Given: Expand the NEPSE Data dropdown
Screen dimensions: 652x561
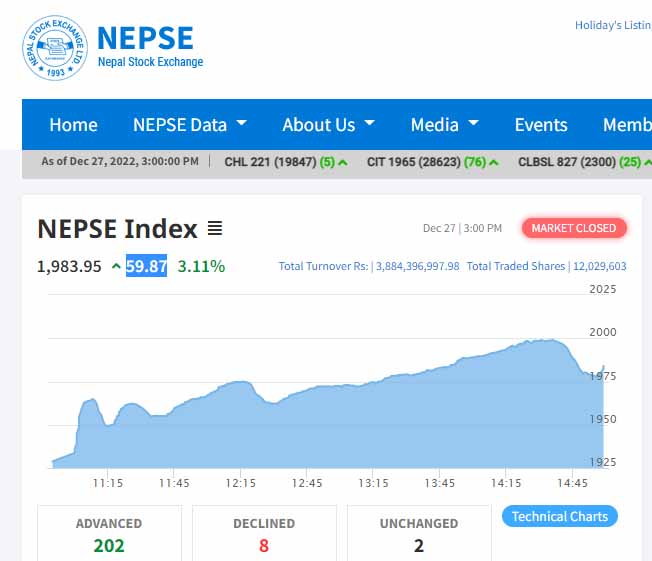Looking at the screenshot, I should click(x=190, y=125).
